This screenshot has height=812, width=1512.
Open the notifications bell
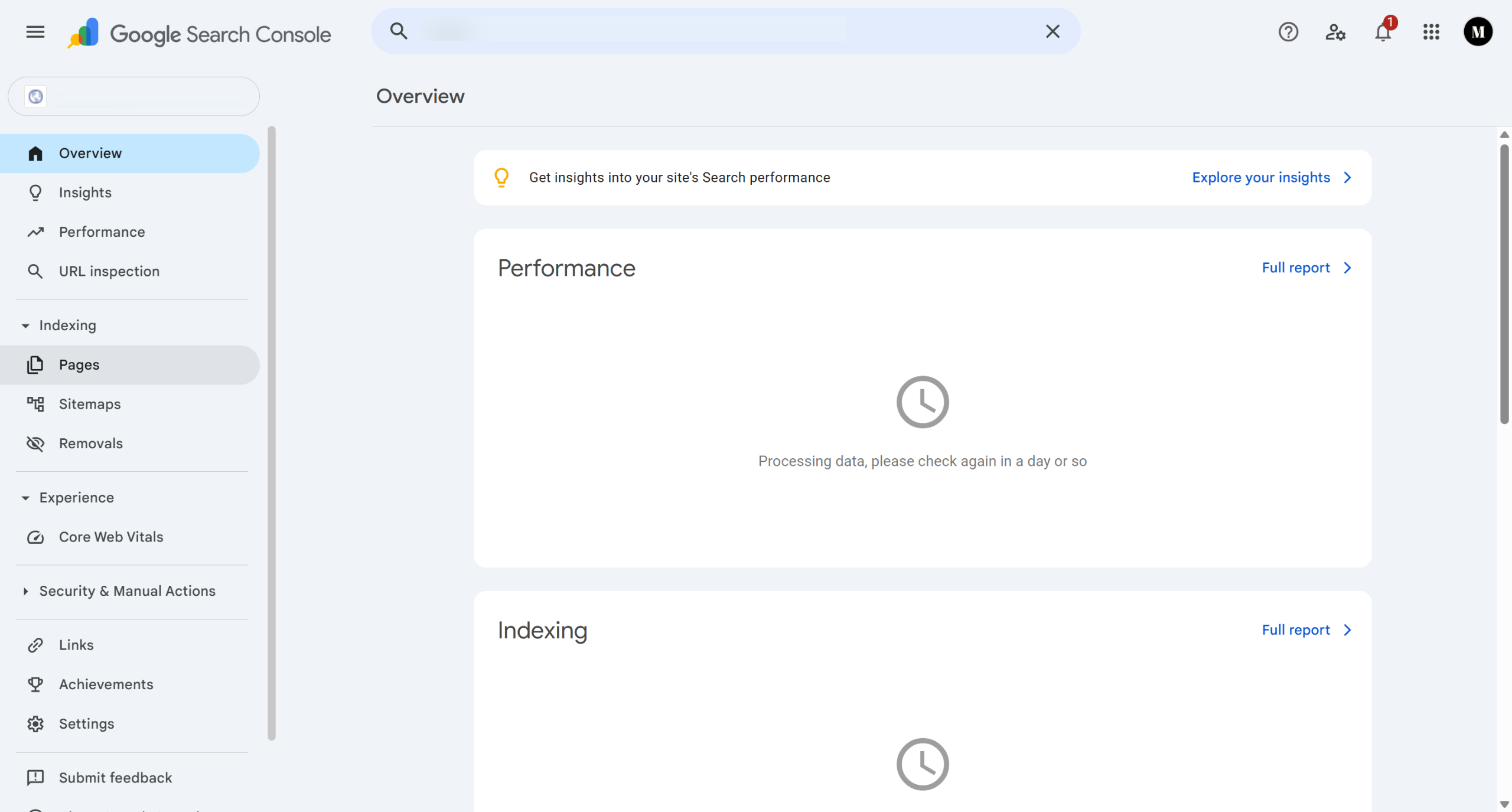1383,32
